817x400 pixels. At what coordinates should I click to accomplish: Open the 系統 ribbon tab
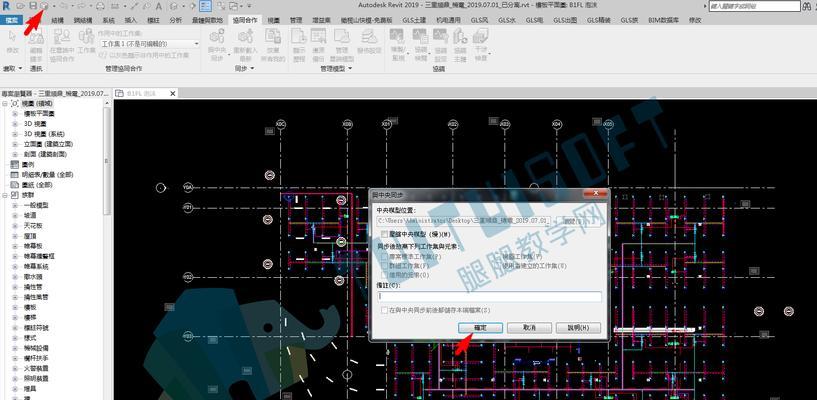108,20
